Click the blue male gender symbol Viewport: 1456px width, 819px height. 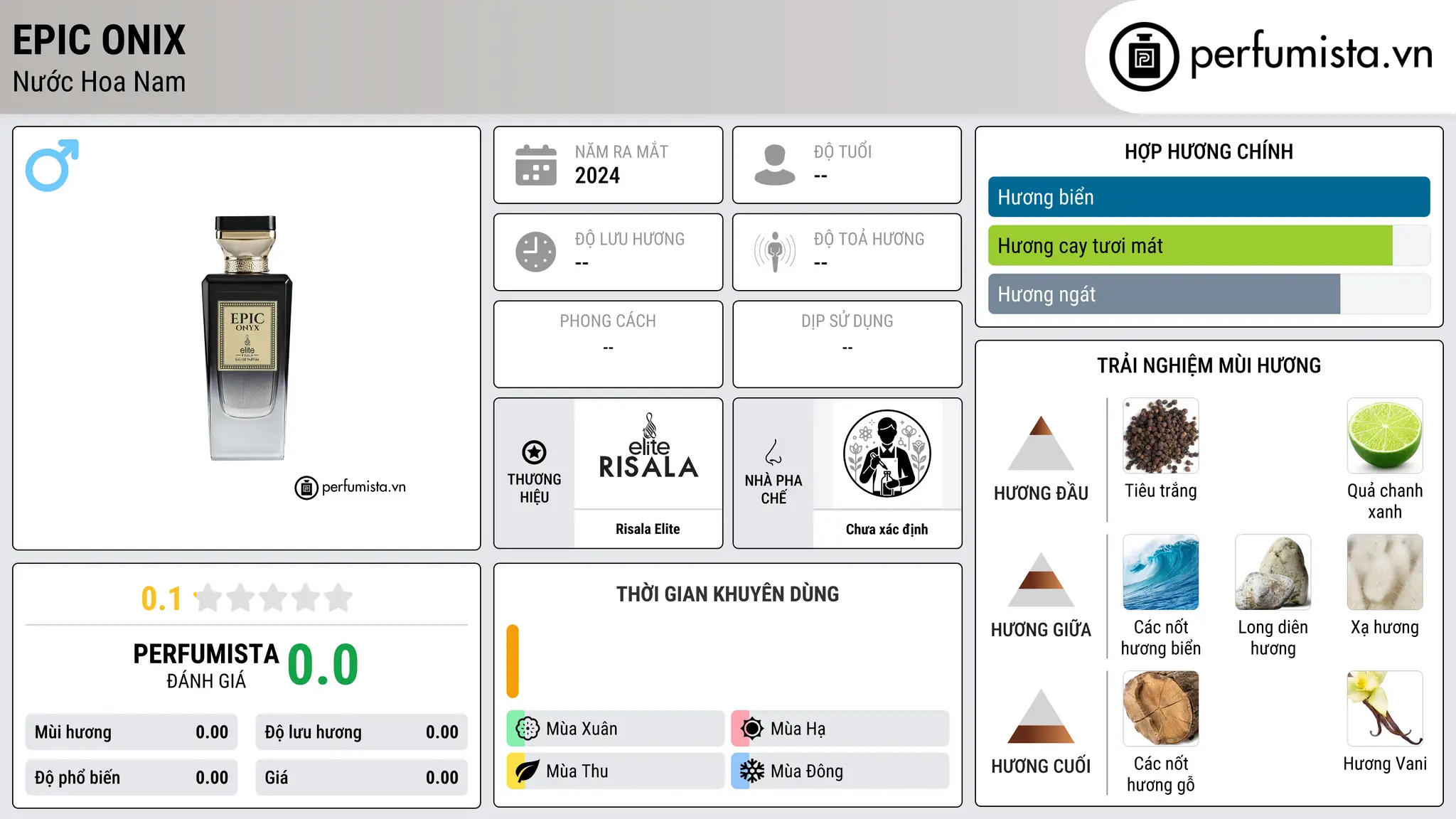click(x=52, y=165)
